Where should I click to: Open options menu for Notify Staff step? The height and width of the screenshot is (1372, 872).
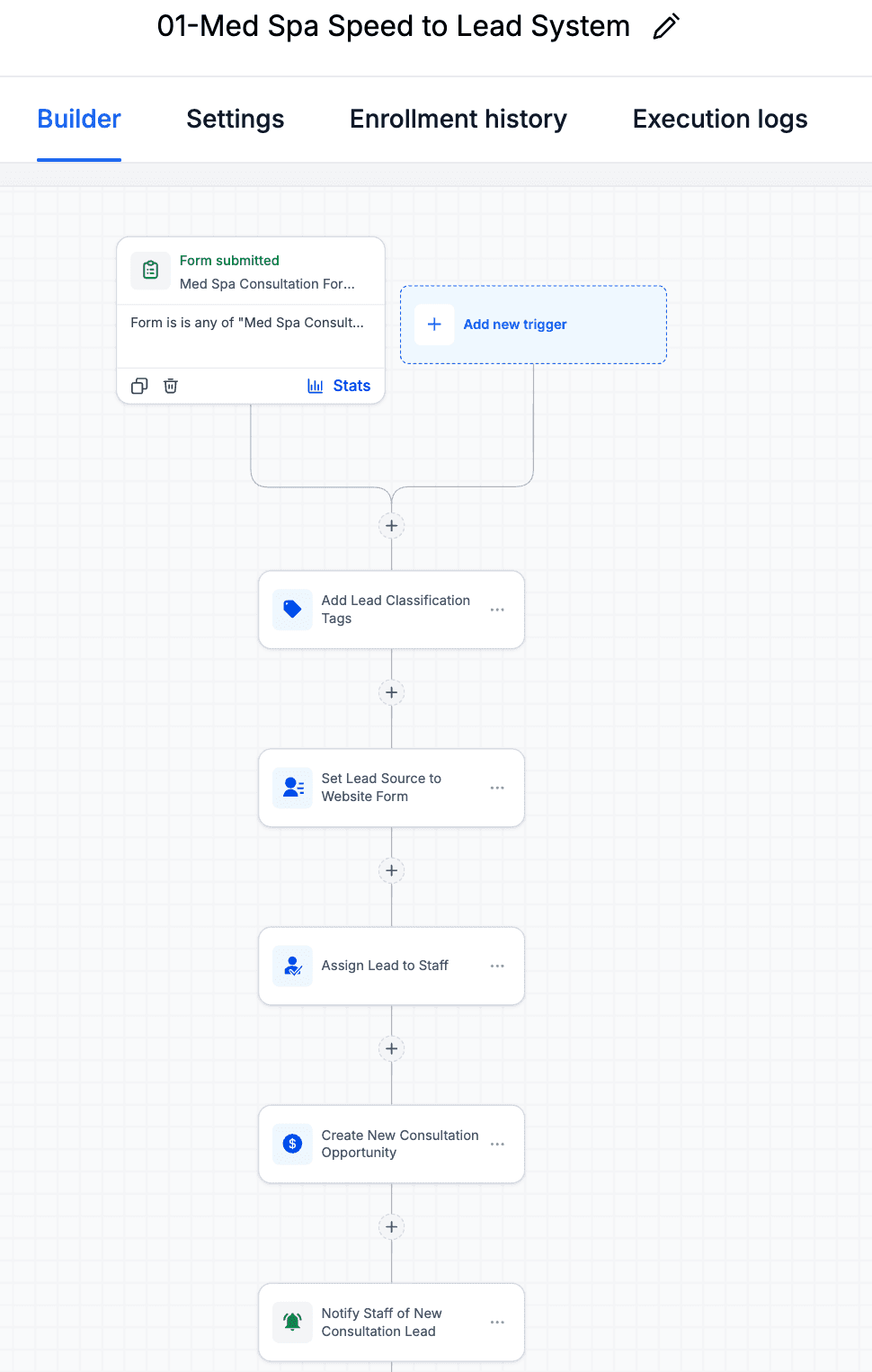coord(497,1322)
